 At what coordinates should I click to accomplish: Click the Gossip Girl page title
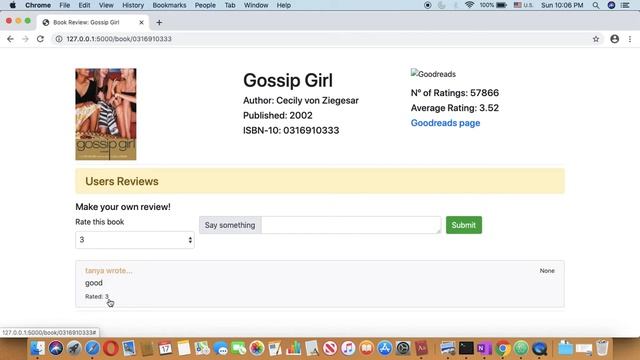coord(288,80)
